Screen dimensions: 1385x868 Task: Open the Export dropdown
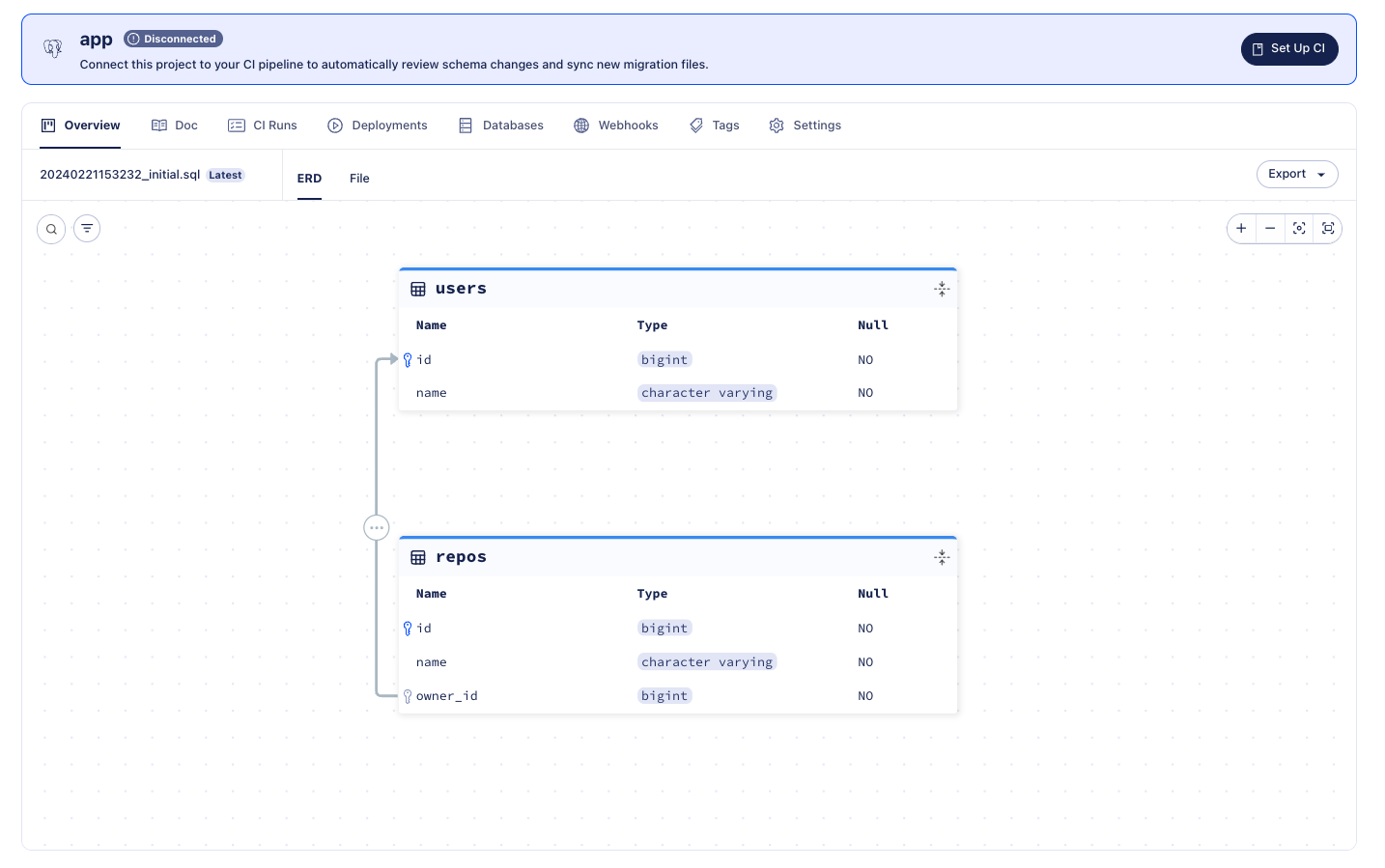(1297, 174)
